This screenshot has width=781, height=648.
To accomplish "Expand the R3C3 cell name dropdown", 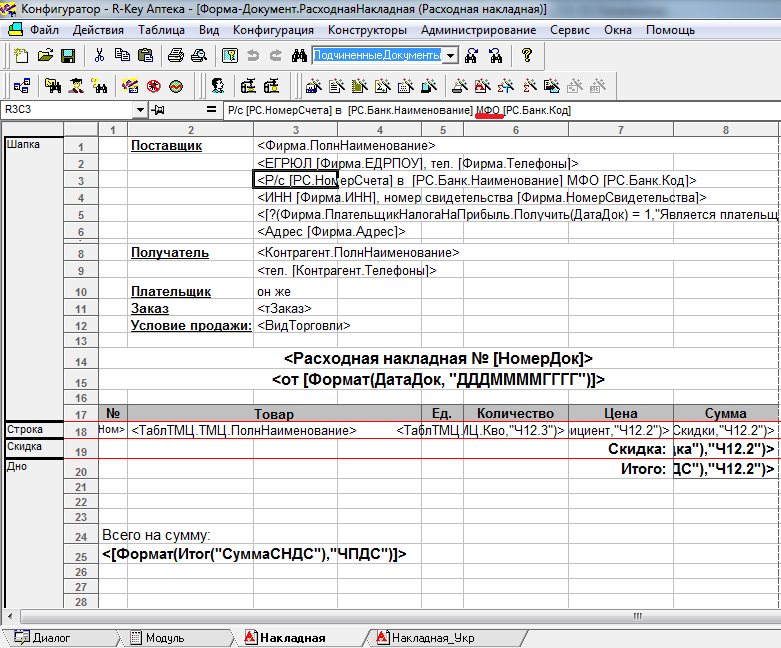I will (x=139, y=109).
